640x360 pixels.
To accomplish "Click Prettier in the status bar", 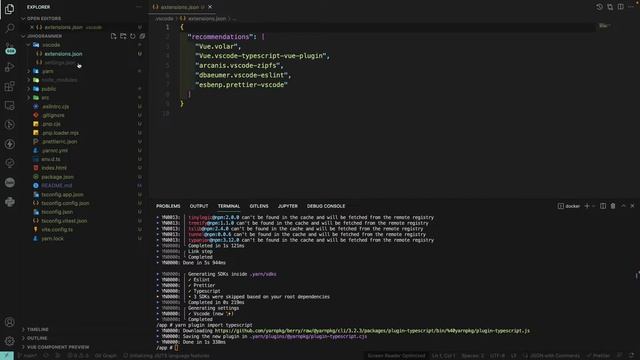I will pyautogui.click(x=599, y=356).
